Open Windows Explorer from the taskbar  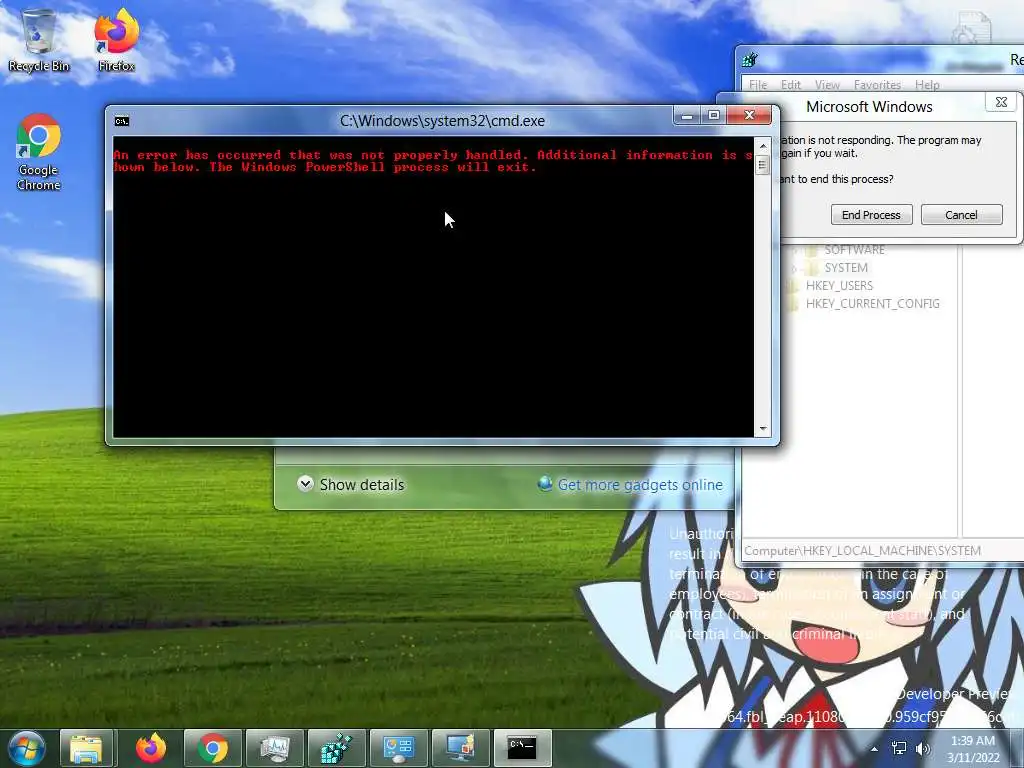click(86, 748)
